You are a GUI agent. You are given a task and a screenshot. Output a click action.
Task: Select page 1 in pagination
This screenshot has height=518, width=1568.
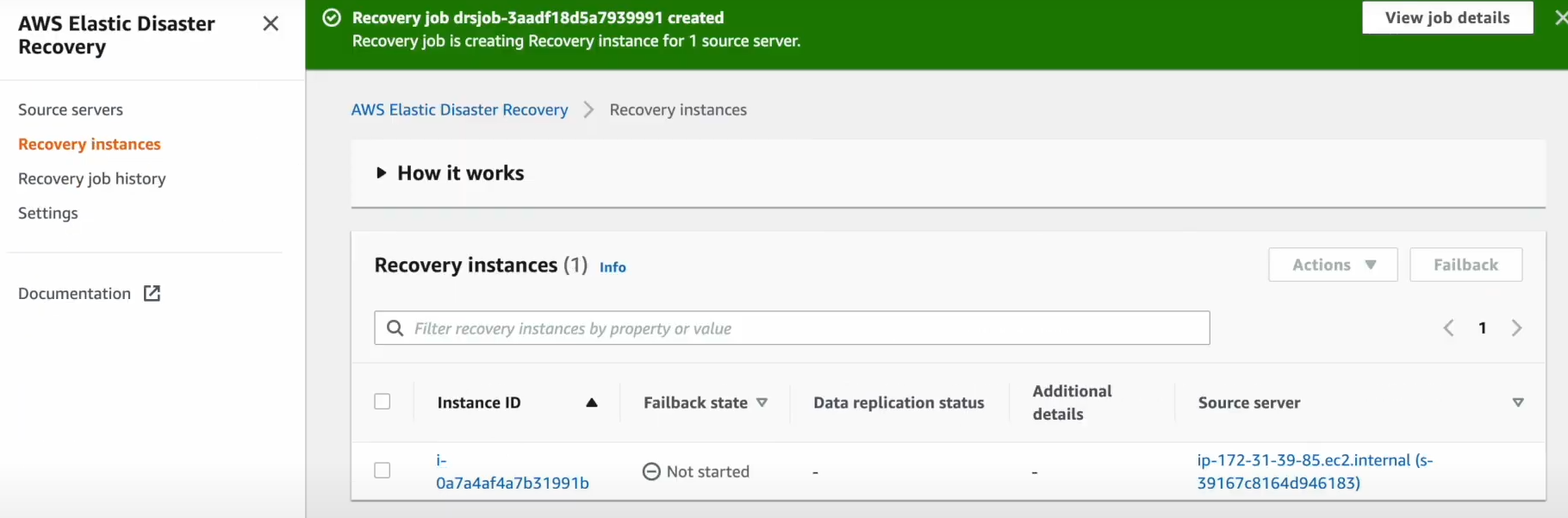coord(1482,328)
